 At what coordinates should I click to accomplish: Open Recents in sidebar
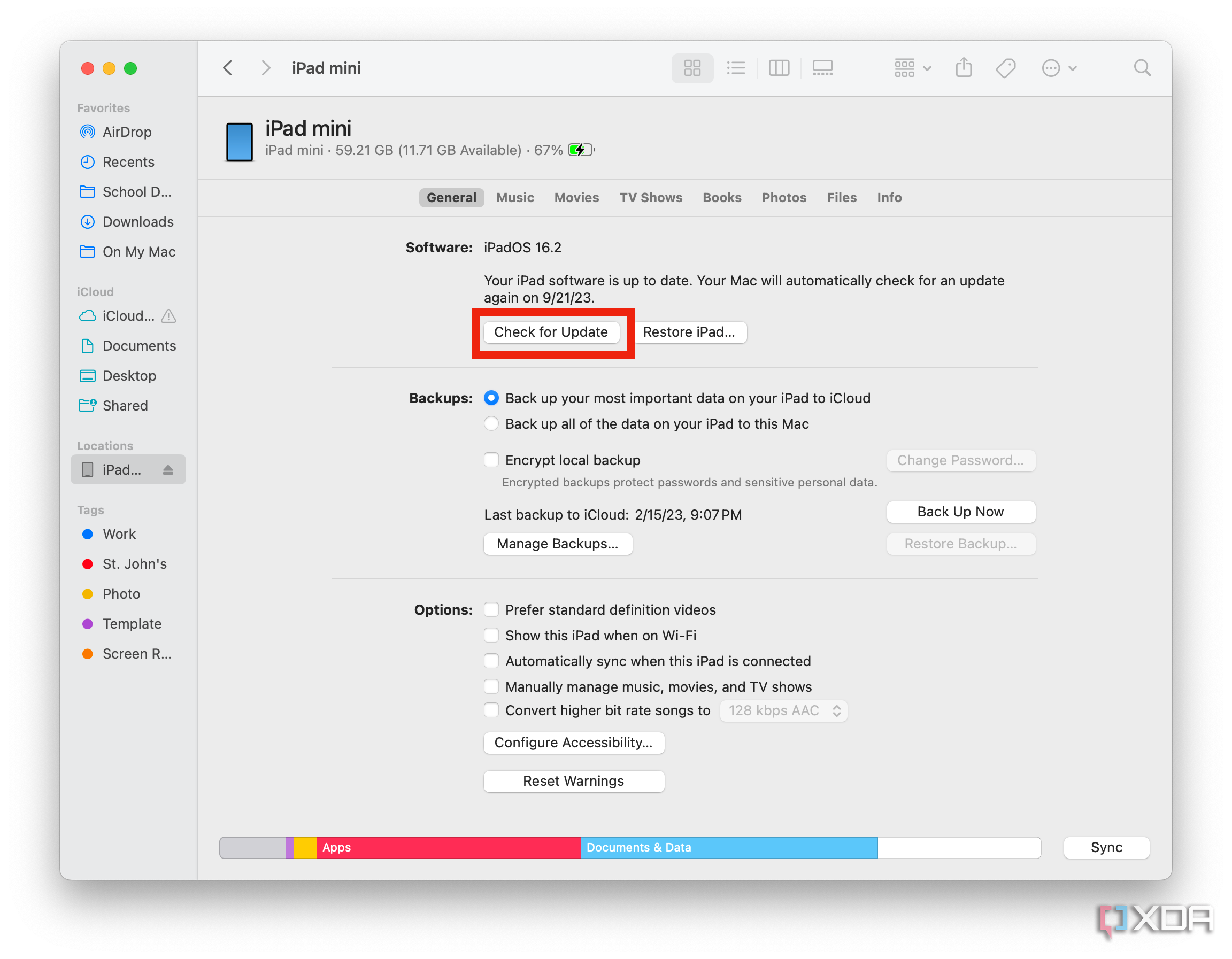pyautogui.click(x=127, y=162)
